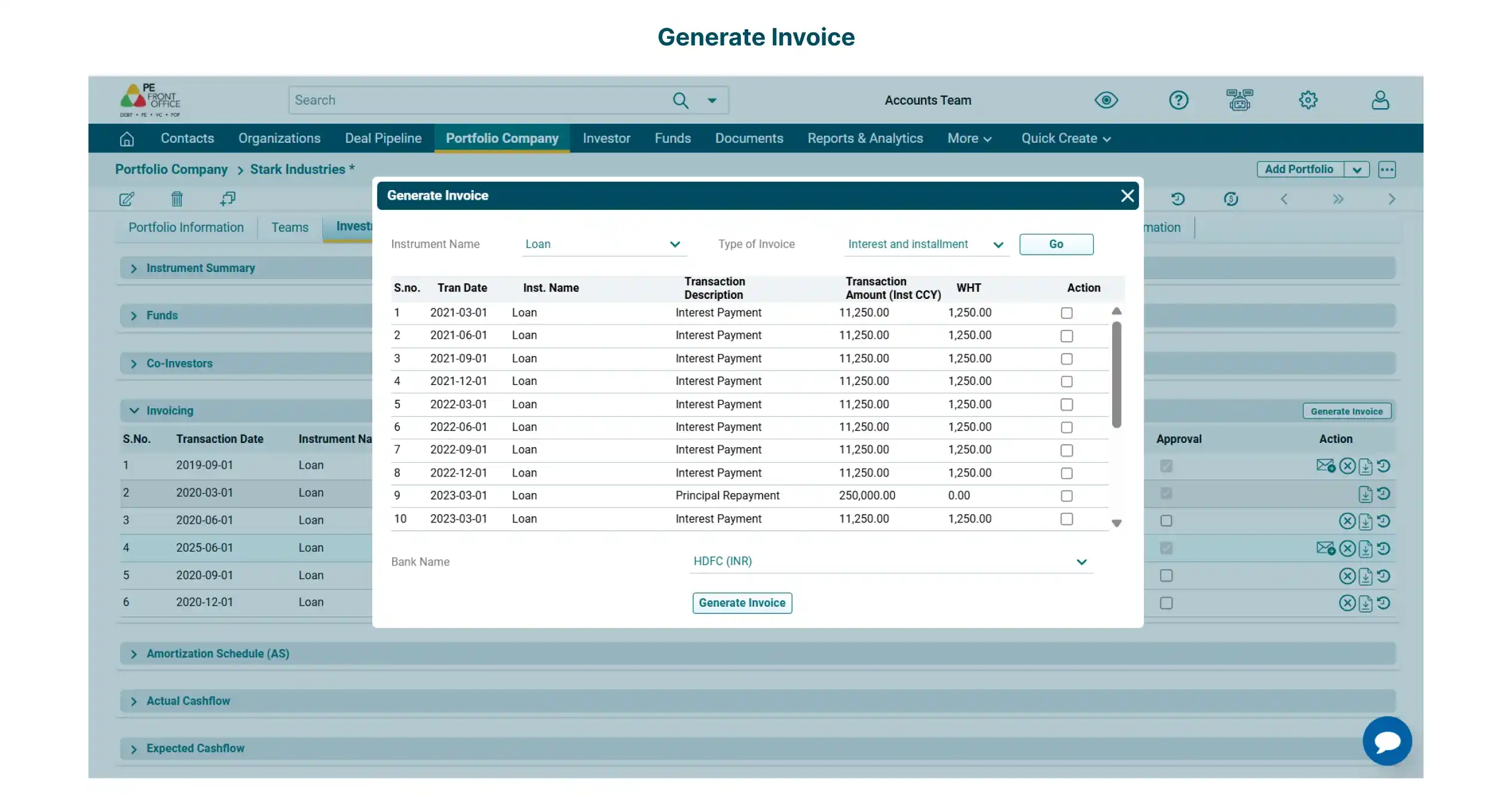Screen dimensions: 1512x795
Task: Click the history icon in invoice row 3
Action: (1384, 521)
